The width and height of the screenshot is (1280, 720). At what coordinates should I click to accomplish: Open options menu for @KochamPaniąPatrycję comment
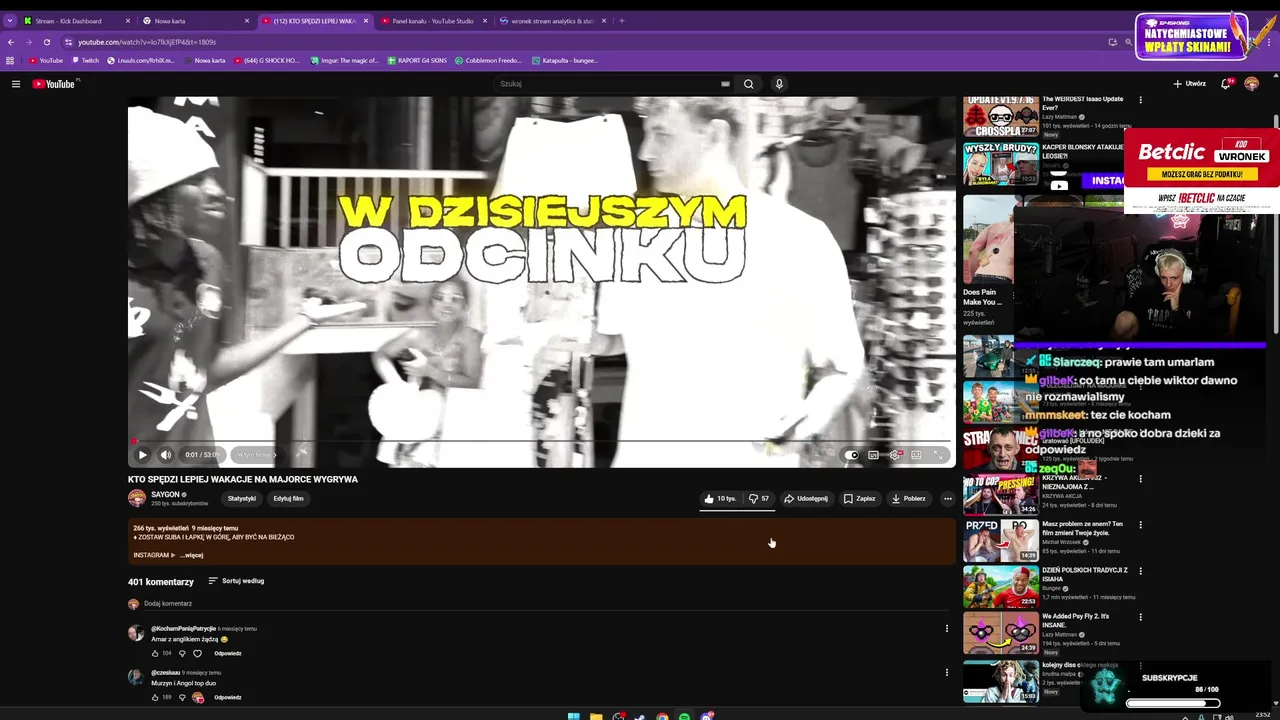point(947,628)
